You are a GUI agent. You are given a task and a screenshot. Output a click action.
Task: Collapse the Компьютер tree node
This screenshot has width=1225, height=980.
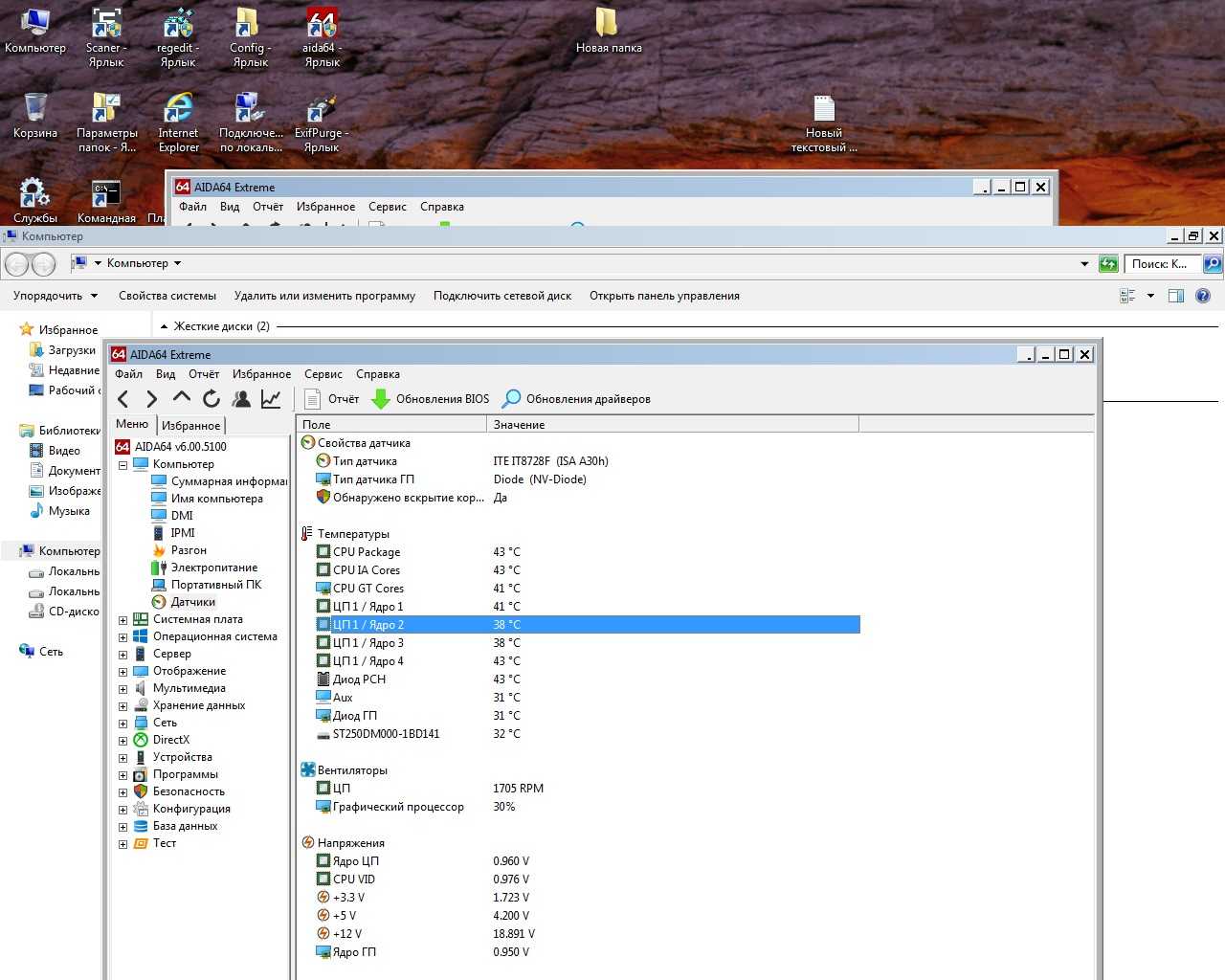[x=122, y=465]
